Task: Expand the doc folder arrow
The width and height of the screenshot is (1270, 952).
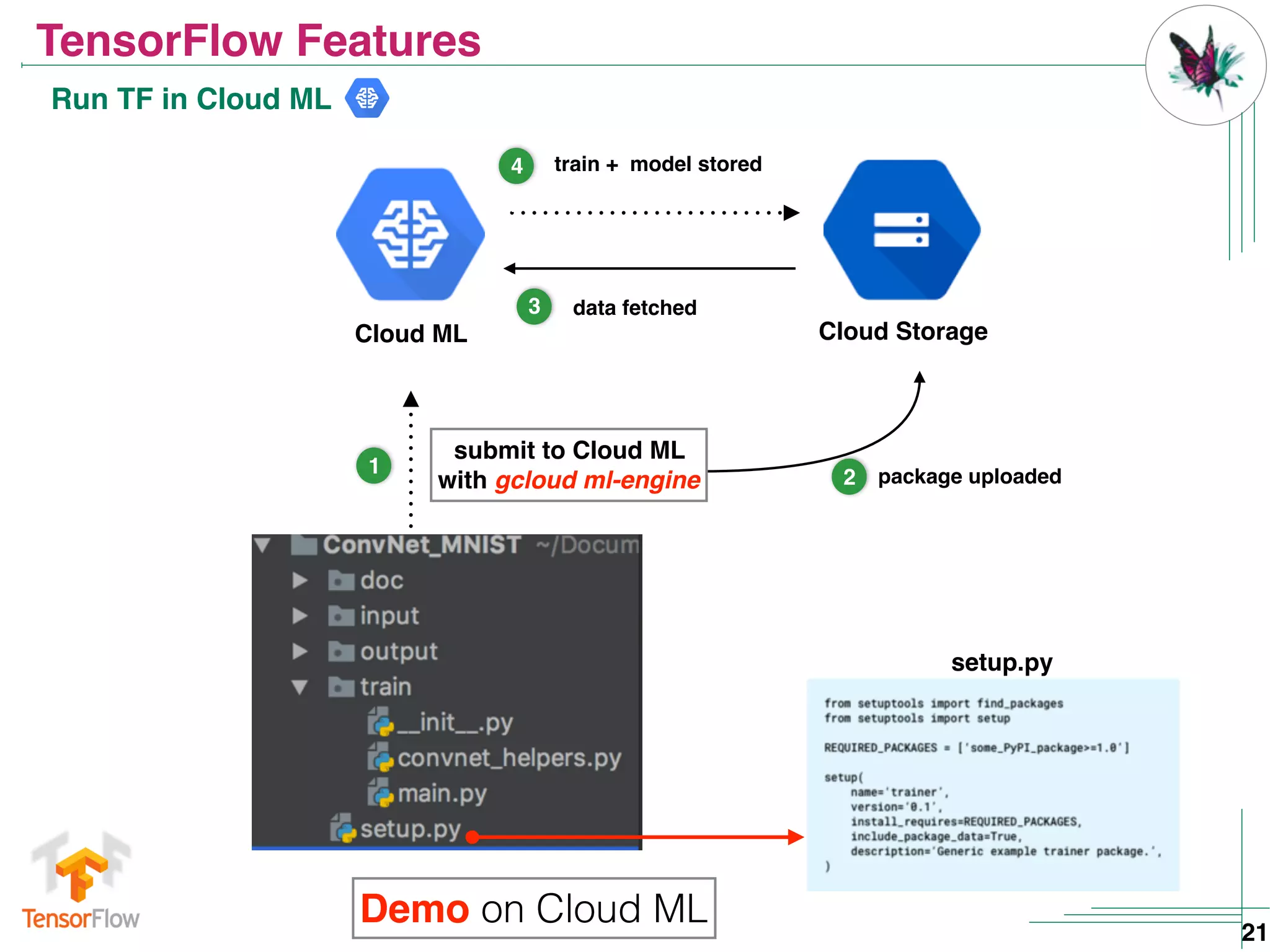Action: coord(300,580)
